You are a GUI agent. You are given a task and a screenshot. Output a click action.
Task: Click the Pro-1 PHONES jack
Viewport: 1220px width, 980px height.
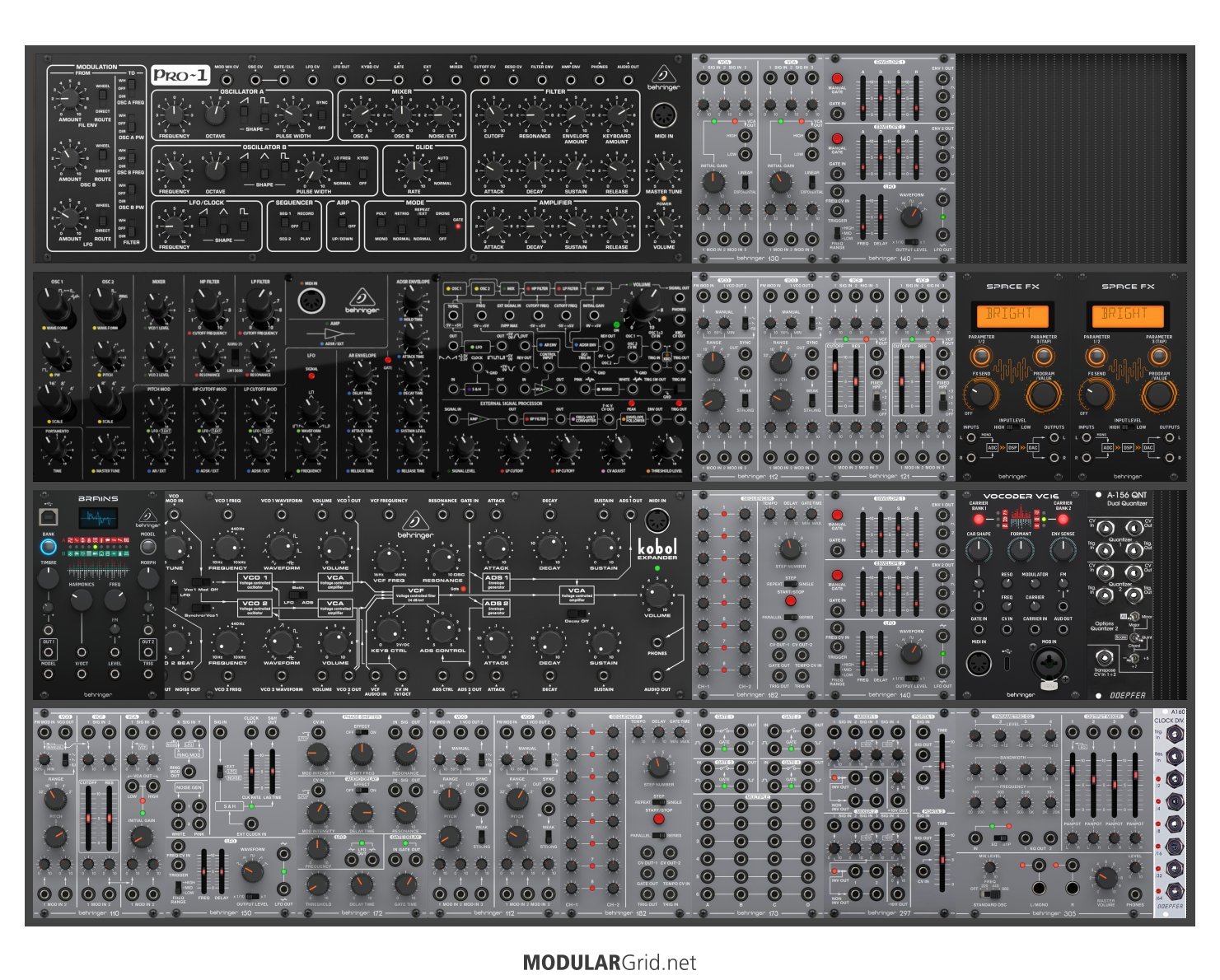[599, 79]
